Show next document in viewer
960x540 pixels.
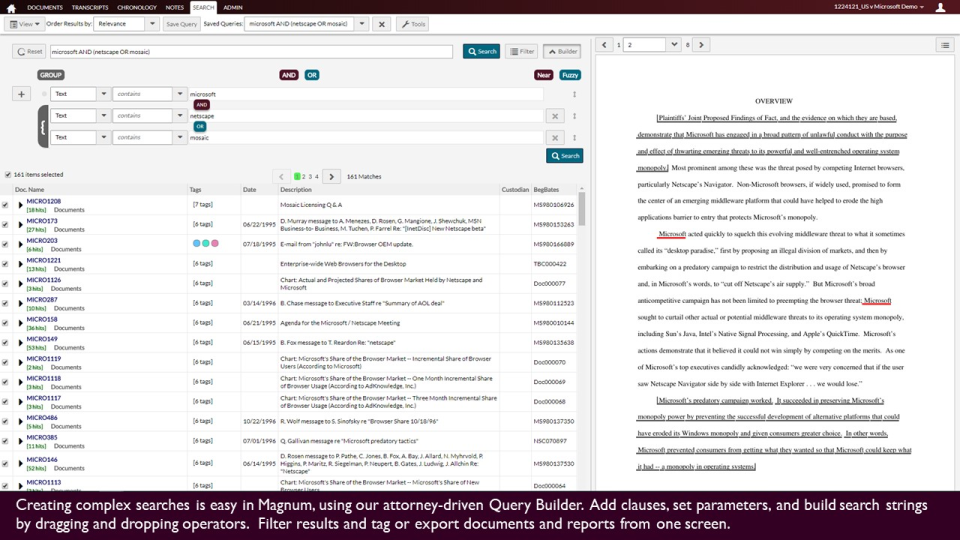(x=701, y=45)
